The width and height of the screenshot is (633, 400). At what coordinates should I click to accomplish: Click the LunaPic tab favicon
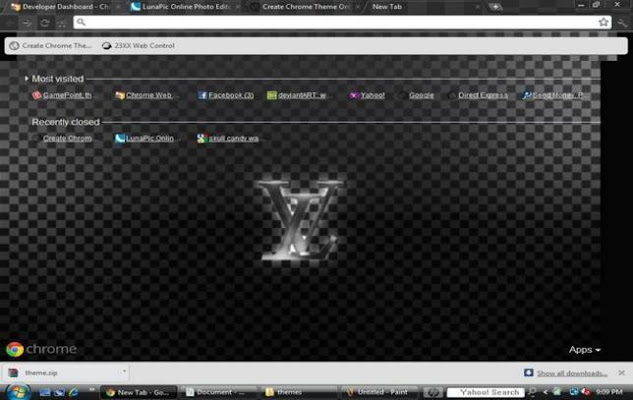click(x=136, y=6)
